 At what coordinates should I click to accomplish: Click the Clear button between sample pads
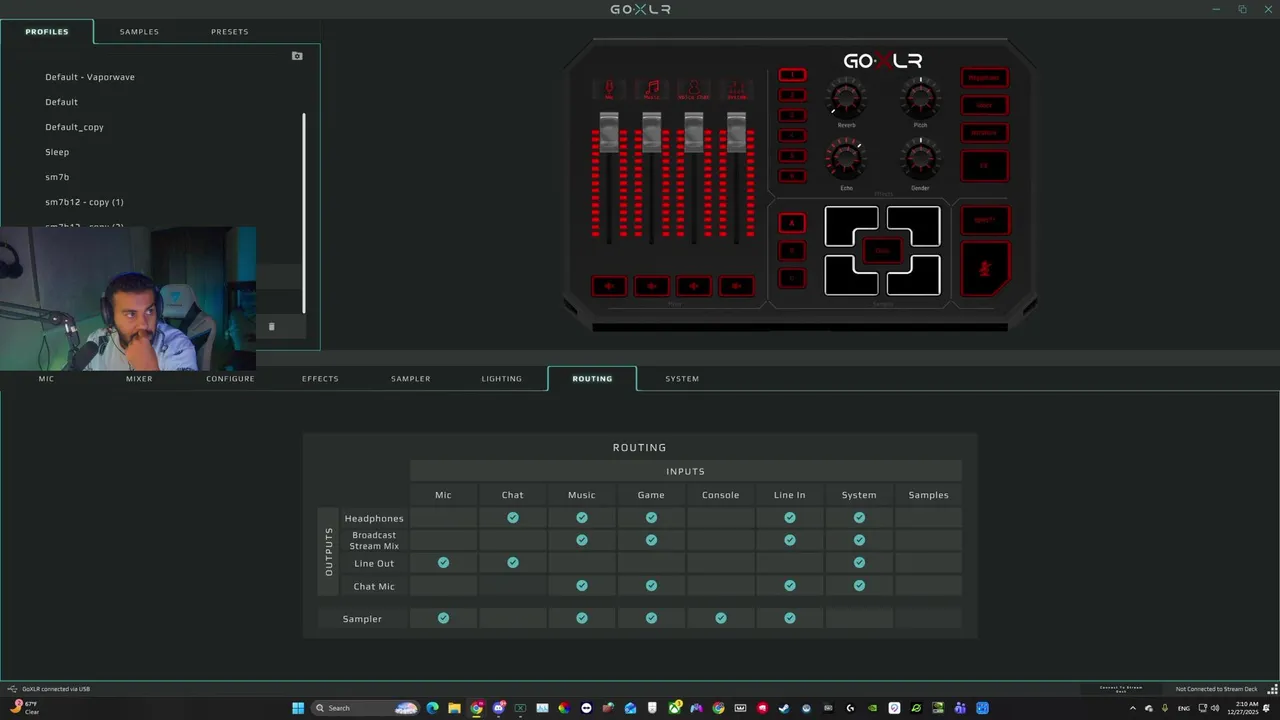(x=883, y=250)
